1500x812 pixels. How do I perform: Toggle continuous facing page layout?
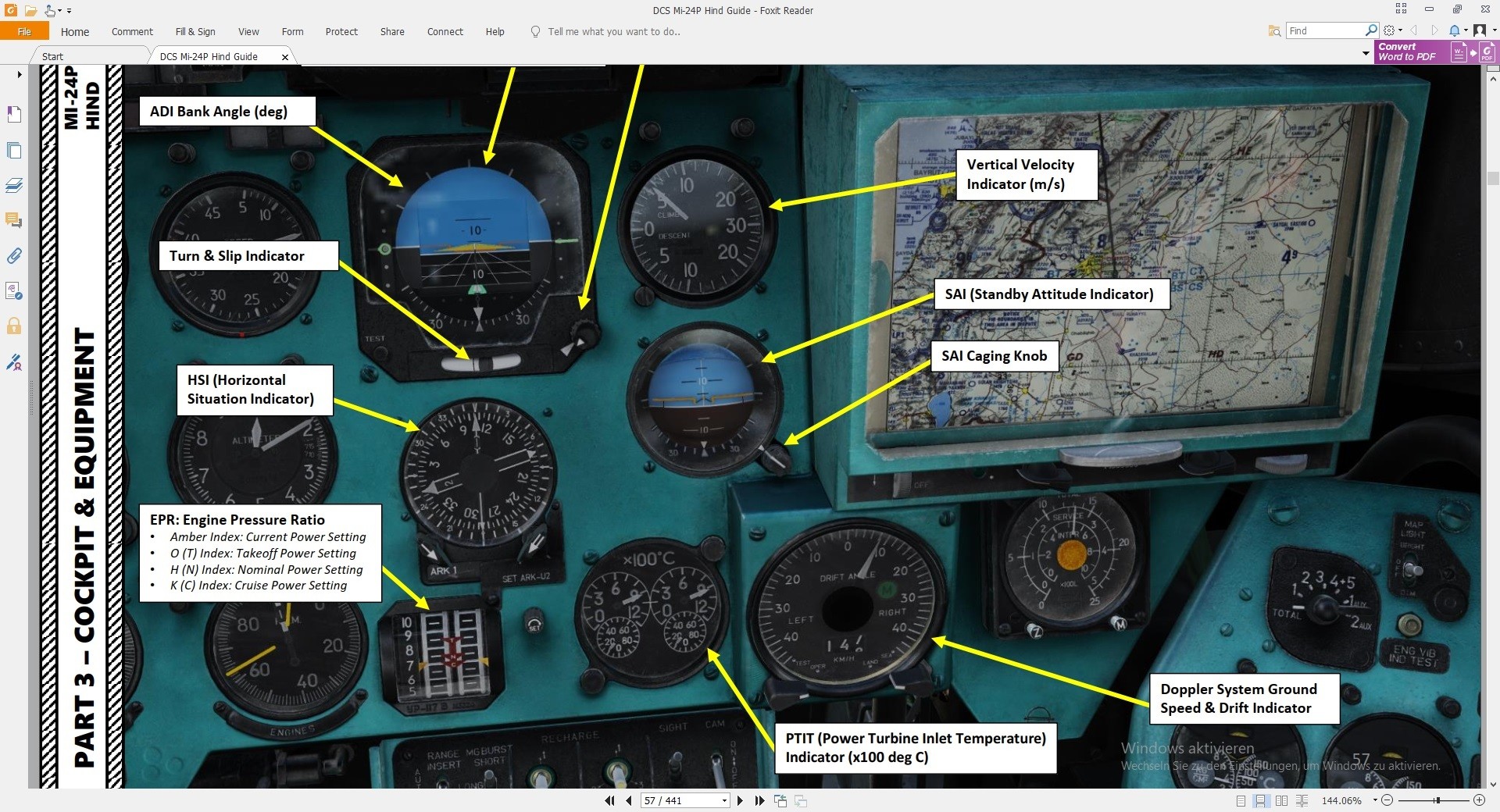point(1302,800)
